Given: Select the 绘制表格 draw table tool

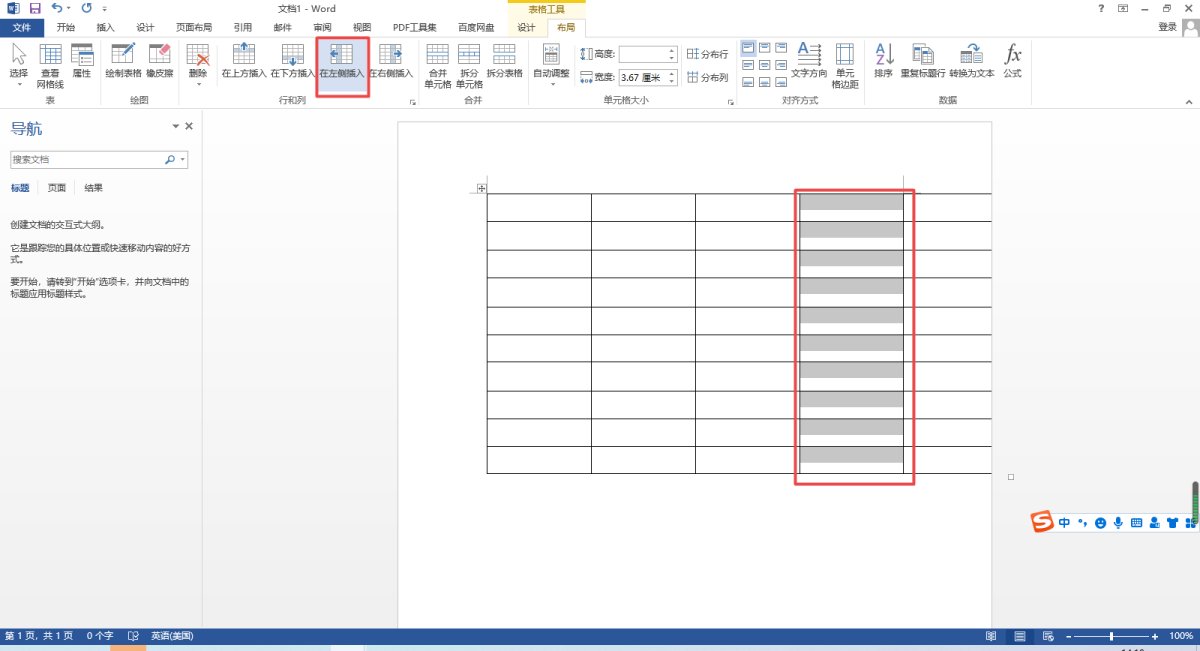Looking at the screenshot, I should (x=123, y=56).
